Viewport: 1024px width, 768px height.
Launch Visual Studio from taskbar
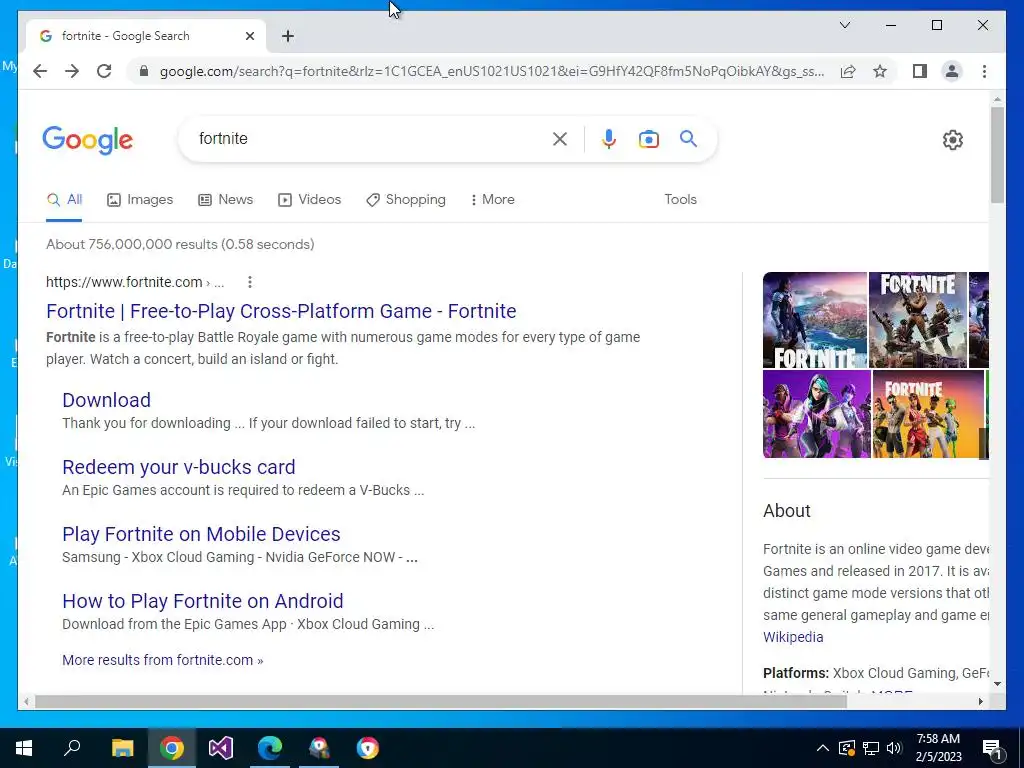point(221,748)
